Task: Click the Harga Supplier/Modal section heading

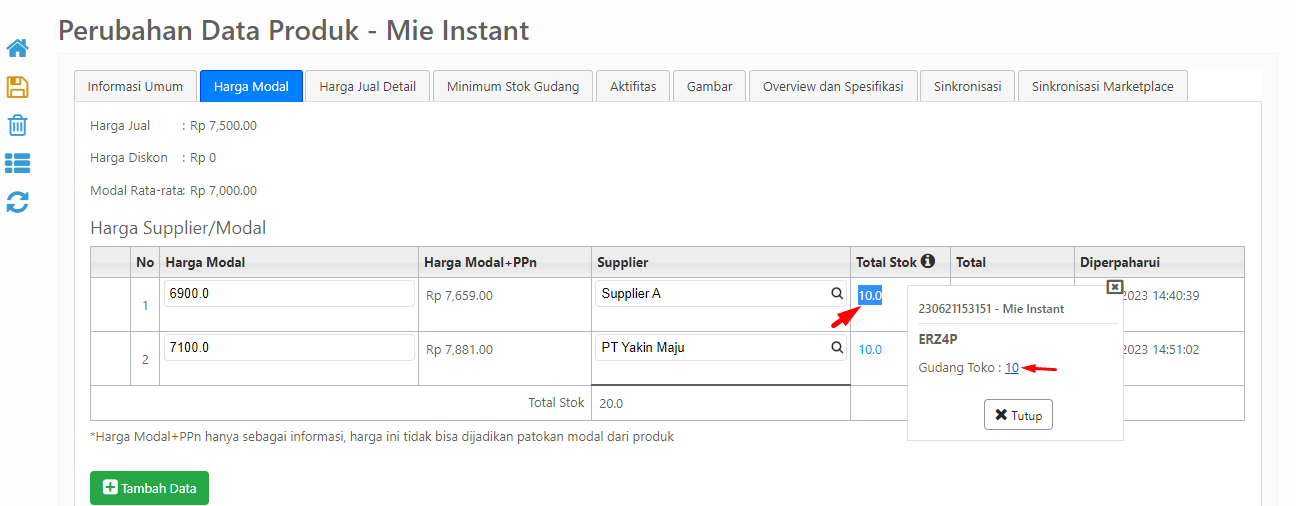Action: [x=178, y=228]
